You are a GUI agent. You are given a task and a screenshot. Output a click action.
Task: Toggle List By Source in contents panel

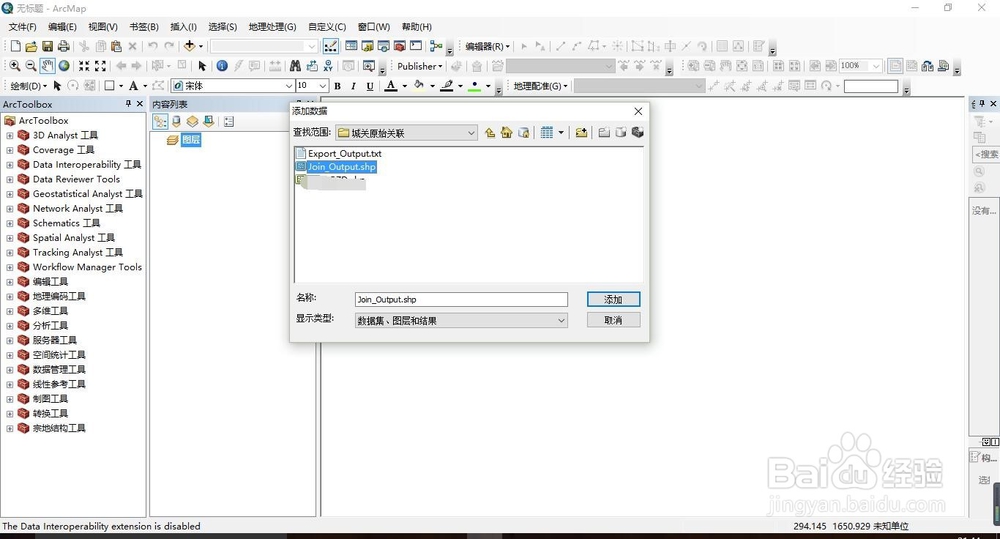pyautogui.click(x=177, y=121)
